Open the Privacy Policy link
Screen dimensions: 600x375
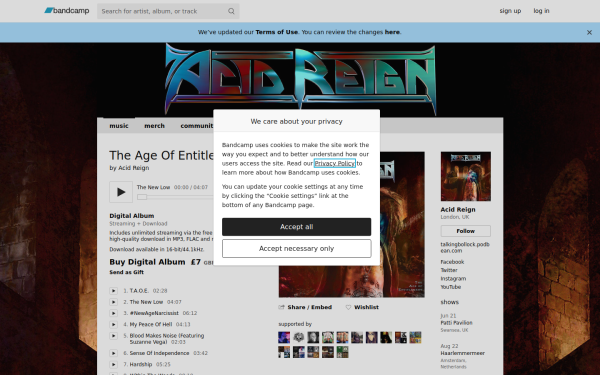coord(335,163)
